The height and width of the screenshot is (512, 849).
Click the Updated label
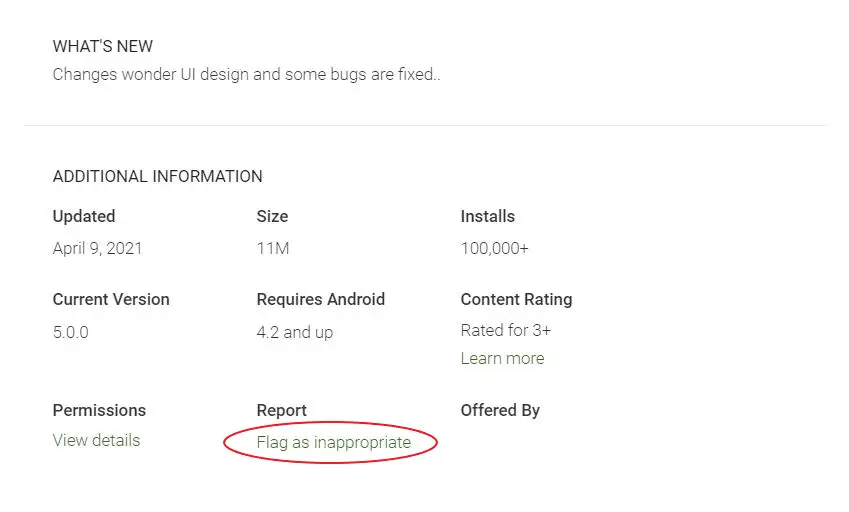coord(84,216)
